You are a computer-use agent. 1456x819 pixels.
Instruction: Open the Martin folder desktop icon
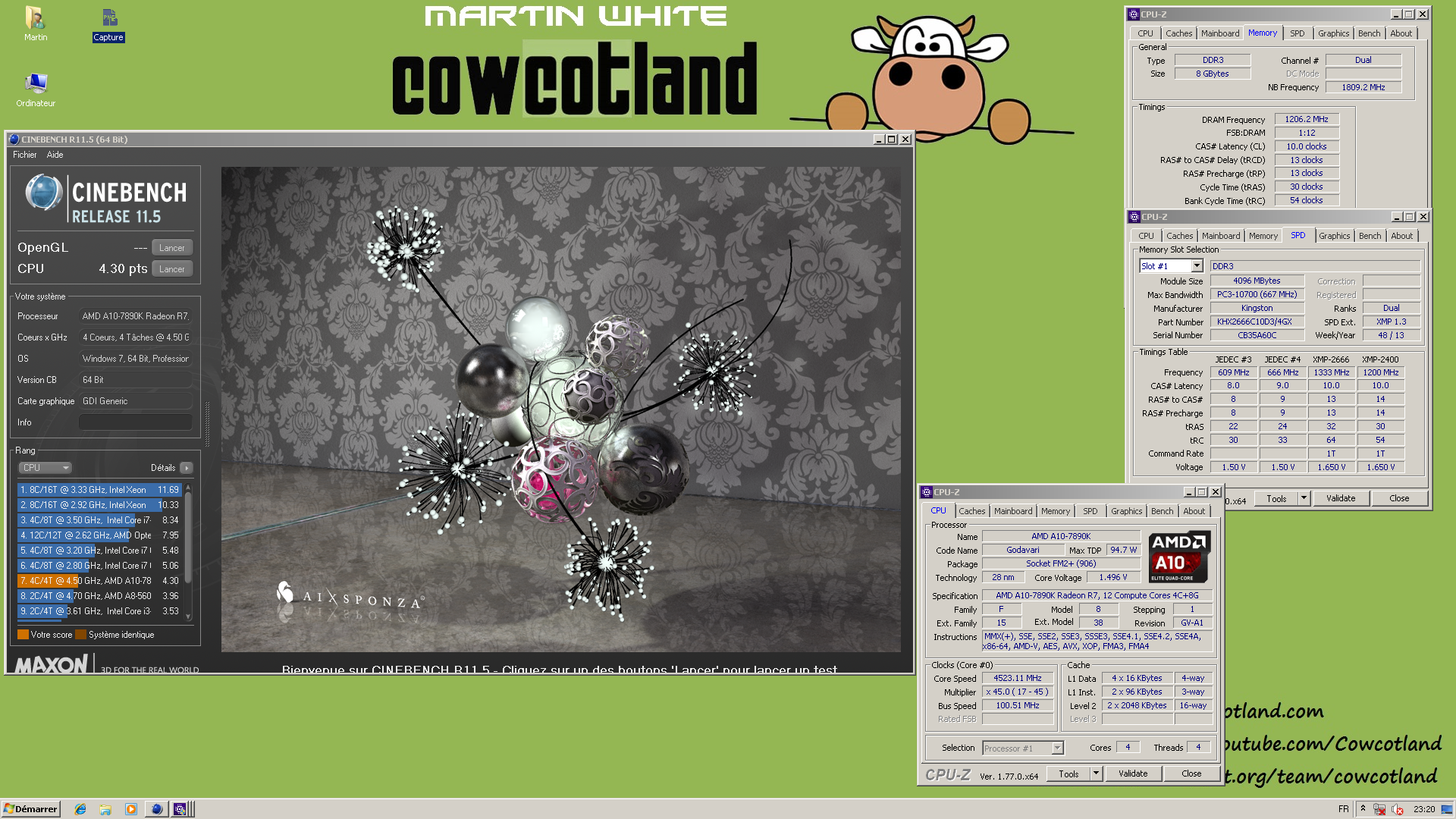35,24
